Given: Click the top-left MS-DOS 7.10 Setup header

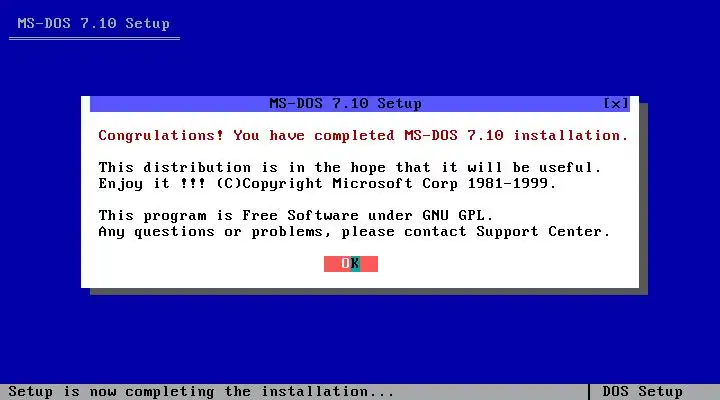Looking at the screenshot, I should (94, 23).
